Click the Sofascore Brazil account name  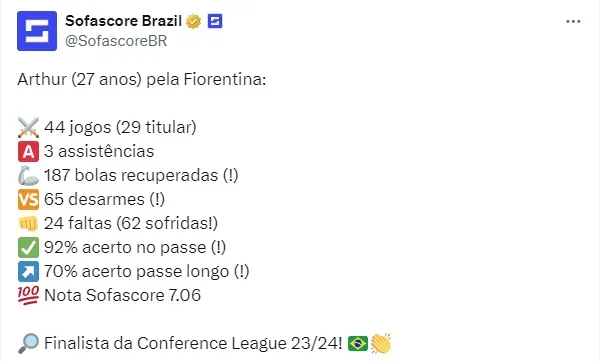click(123, 21)
